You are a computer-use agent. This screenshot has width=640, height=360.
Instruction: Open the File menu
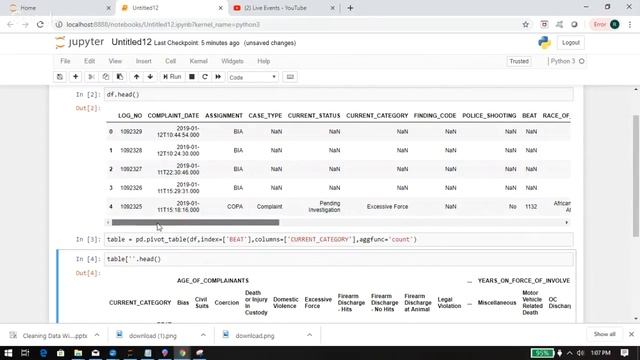point(65,61)
